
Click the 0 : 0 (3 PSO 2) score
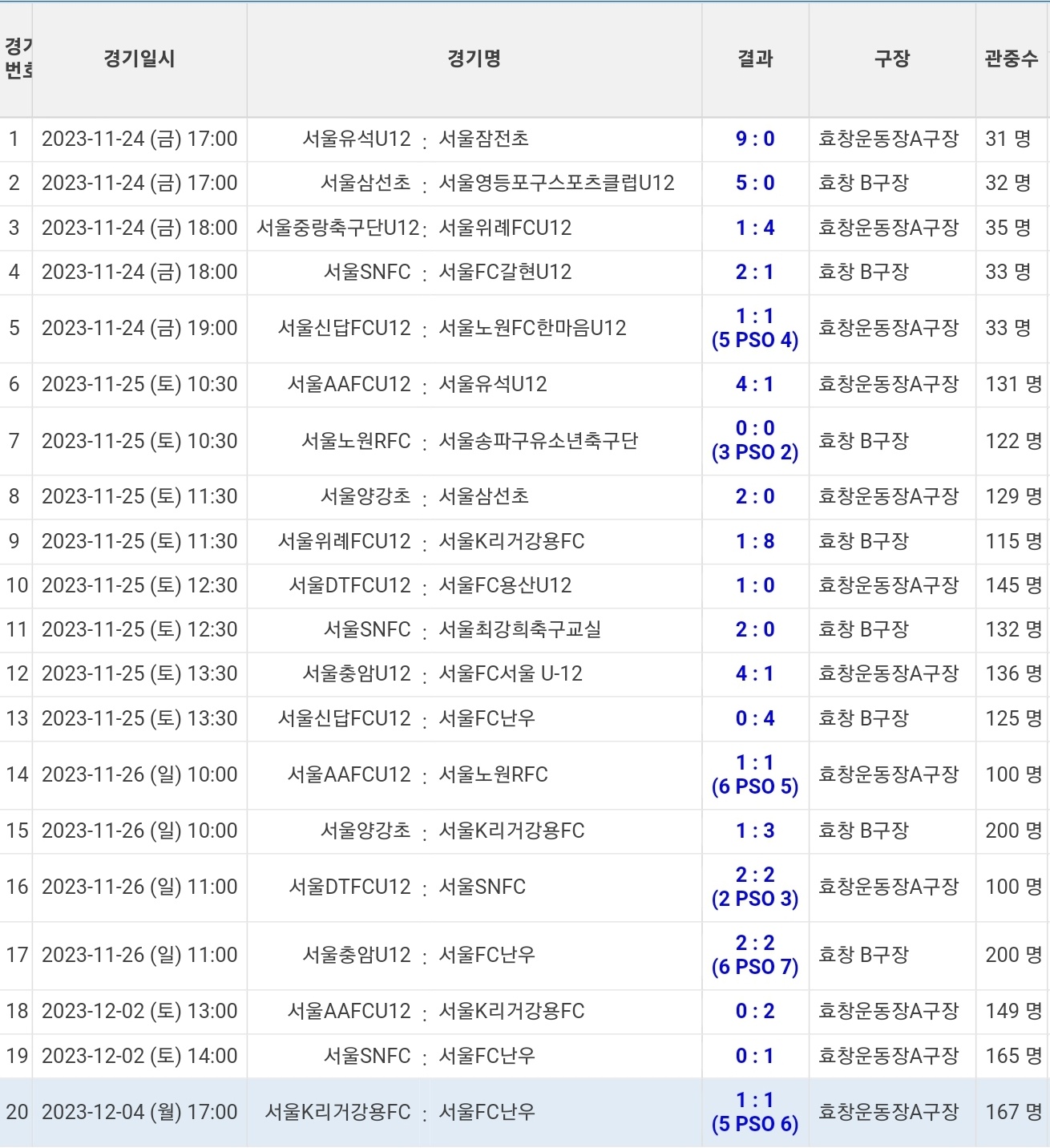755,440
